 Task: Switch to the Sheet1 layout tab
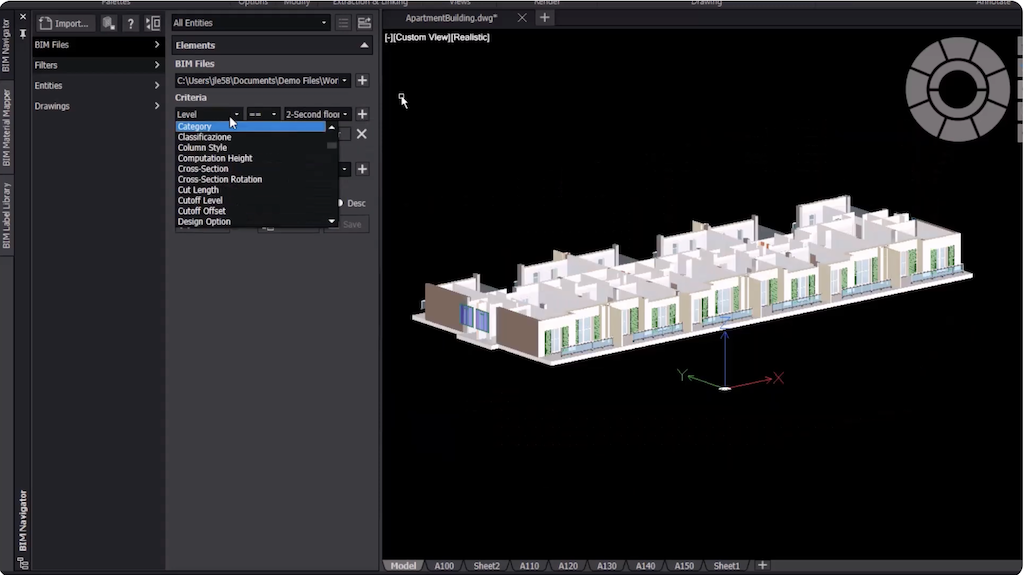click(x=727, y=566)
